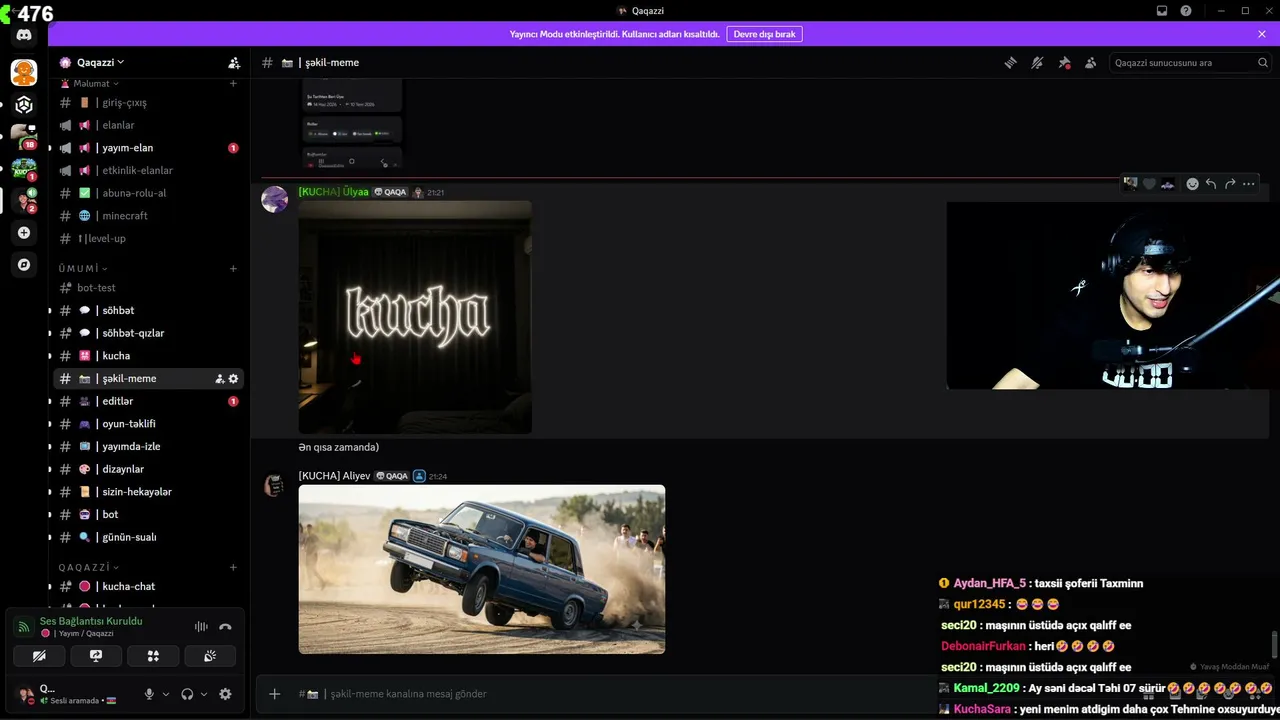Open user settings gear

coord(225,694)
